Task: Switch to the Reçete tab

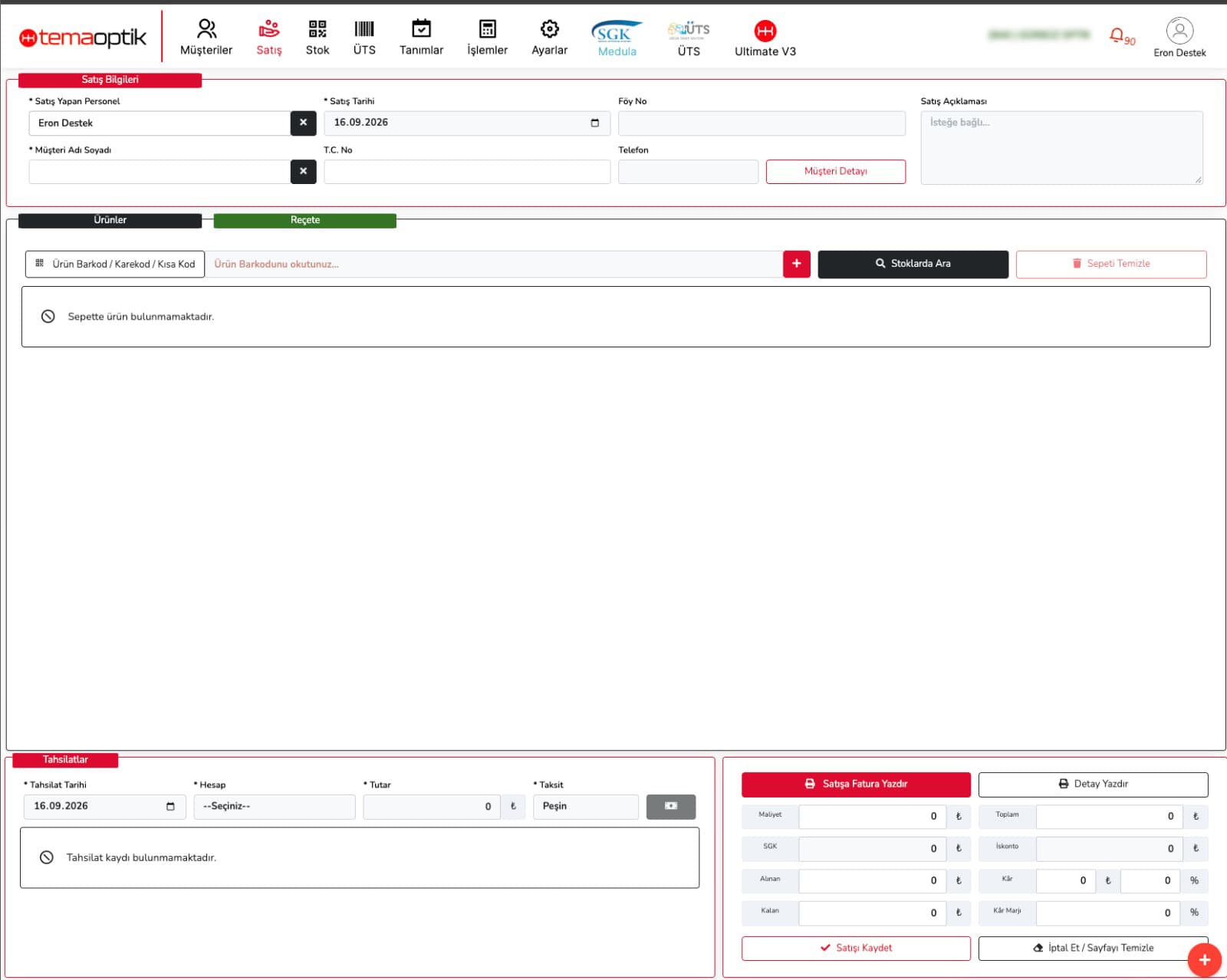Action: coord(304,220)
